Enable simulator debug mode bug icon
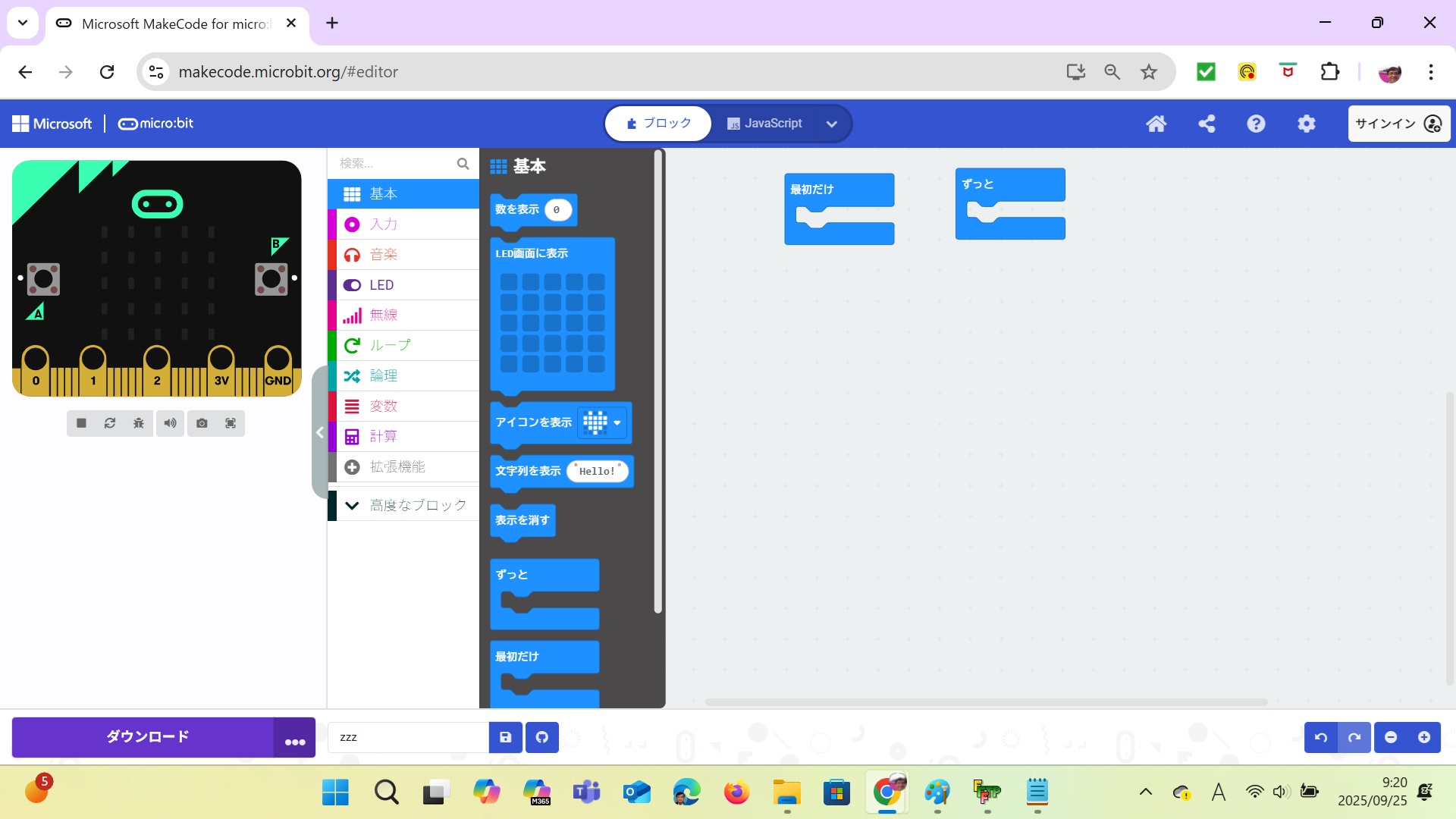1456x819 pixels. click(x=139, y=423)
